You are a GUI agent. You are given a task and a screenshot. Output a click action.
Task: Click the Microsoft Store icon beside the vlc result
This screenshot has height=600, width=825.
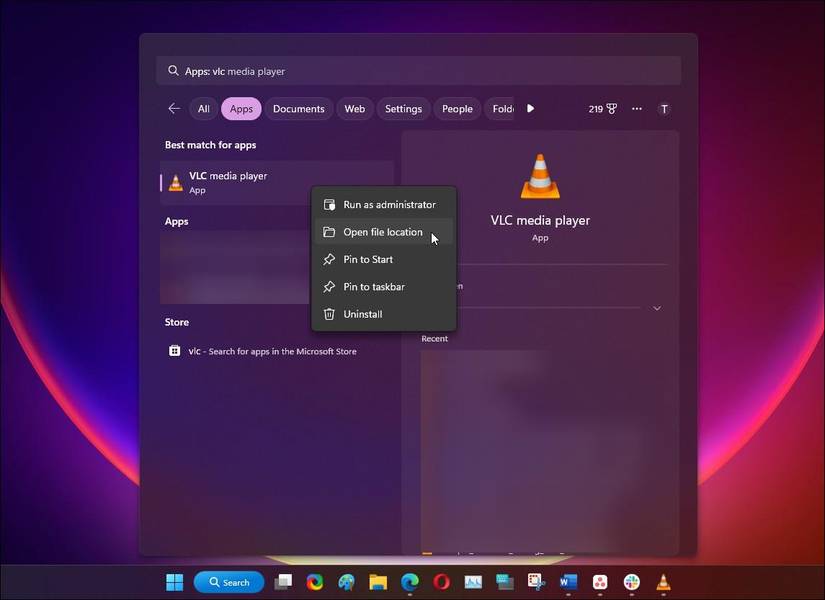(x=176, y=351)
